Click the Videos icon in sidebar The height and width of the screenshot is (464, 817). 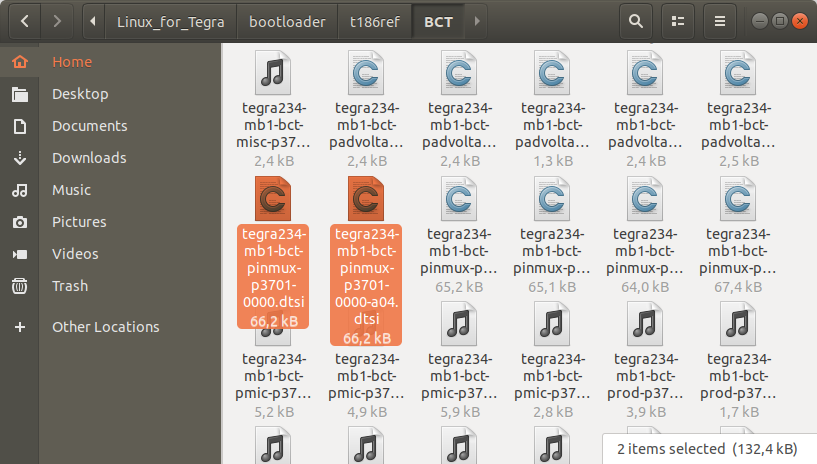point(20,254)
